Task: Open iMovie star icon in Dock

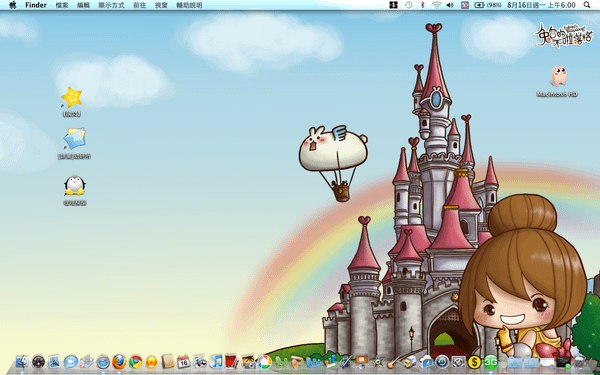Action: (x=379, y=362)
